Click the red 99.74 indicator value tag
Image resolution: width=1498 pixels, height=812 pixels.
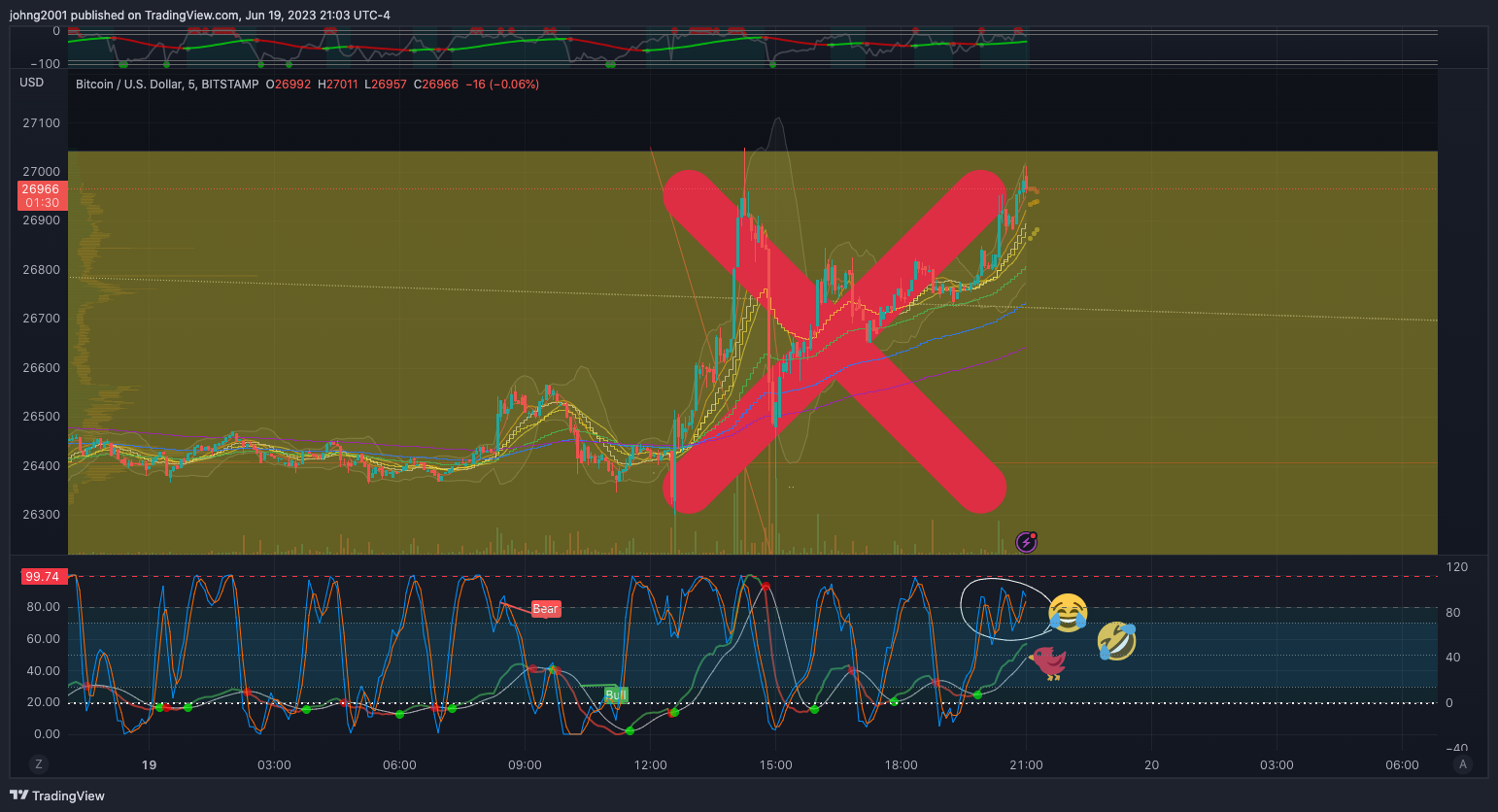(x=43, y=577)
